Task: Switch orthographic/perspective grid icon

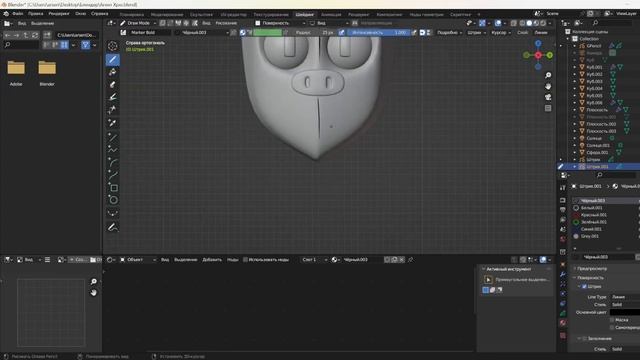Action: coord(548,108)
